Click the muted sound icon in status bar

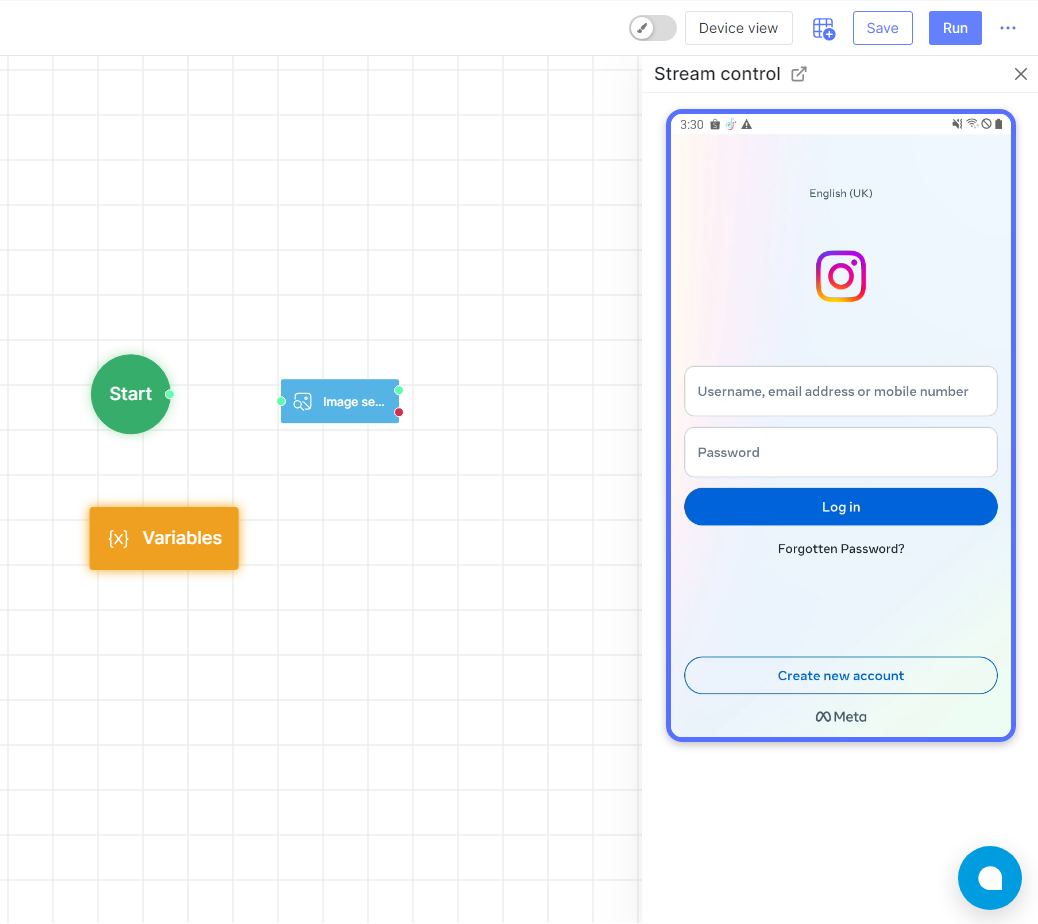(957, 124)
